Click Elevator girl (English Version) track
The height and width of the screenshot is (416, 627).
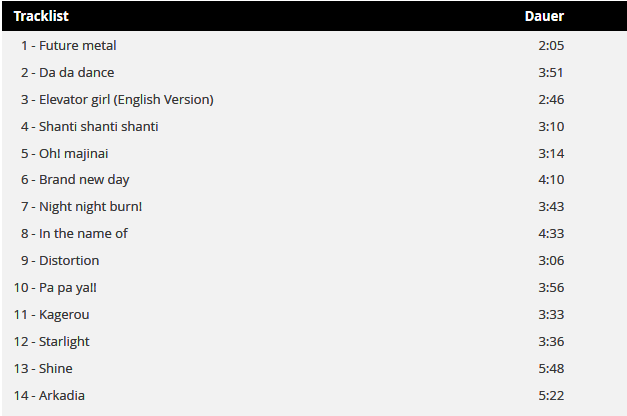(x=117, y=100)
